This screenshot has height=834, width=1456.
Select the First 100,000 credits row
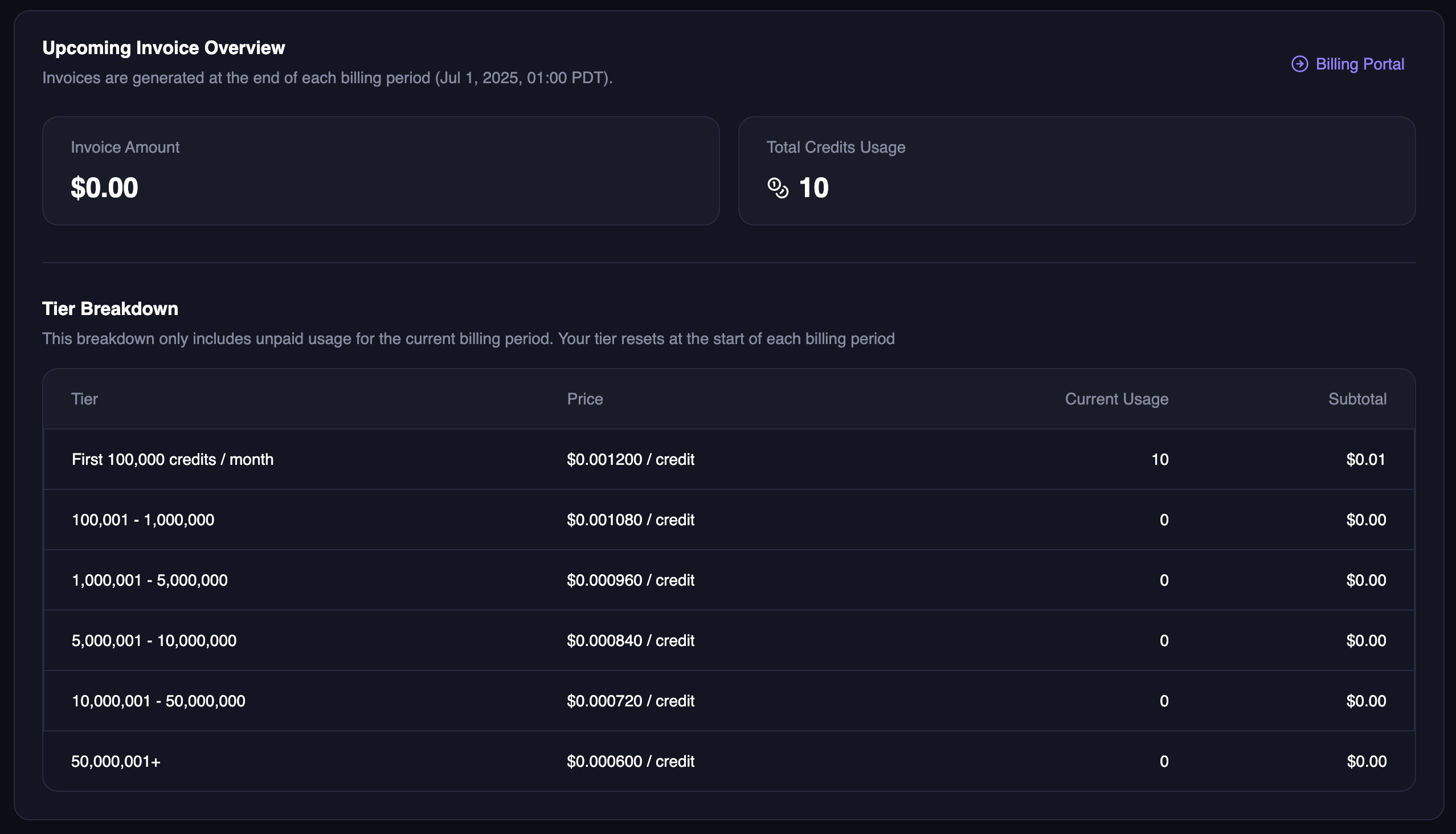(172, 459)
